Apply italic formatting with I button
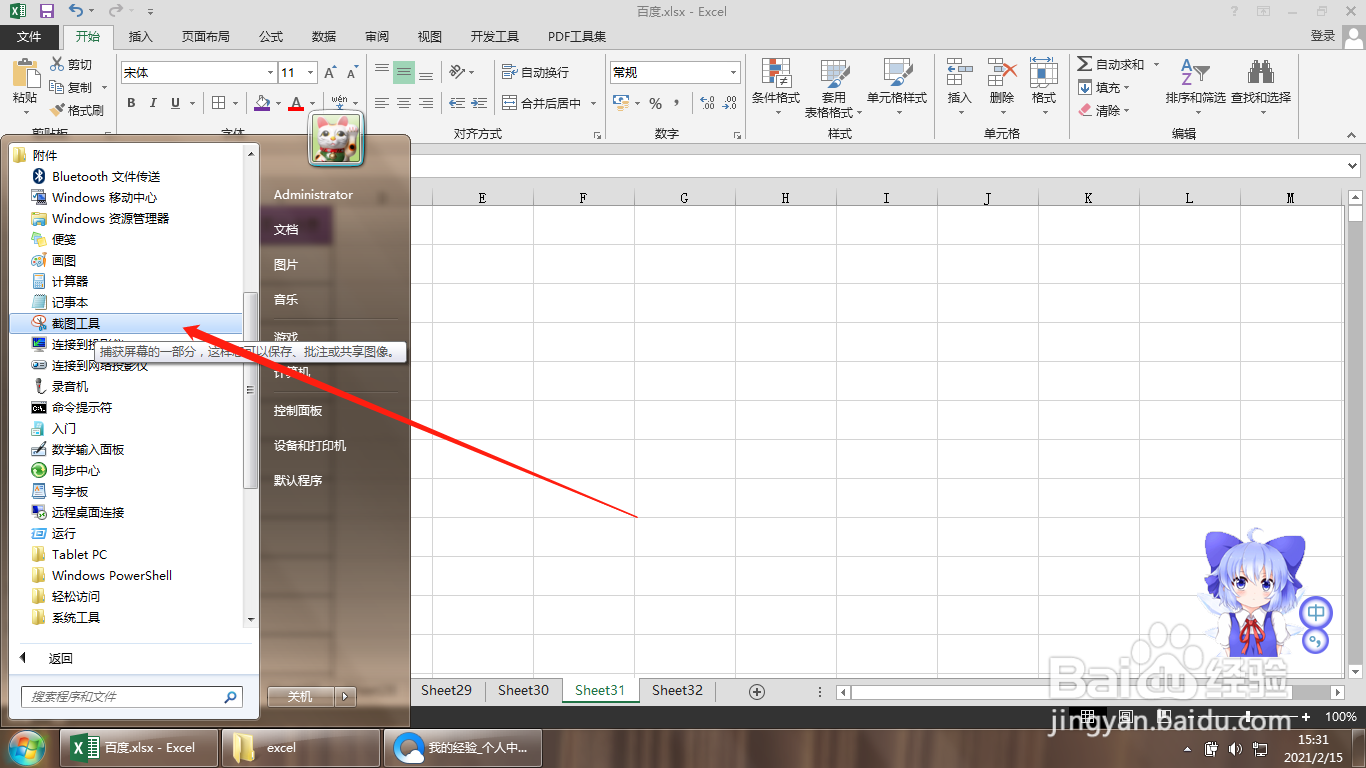 tap(153, 103)
